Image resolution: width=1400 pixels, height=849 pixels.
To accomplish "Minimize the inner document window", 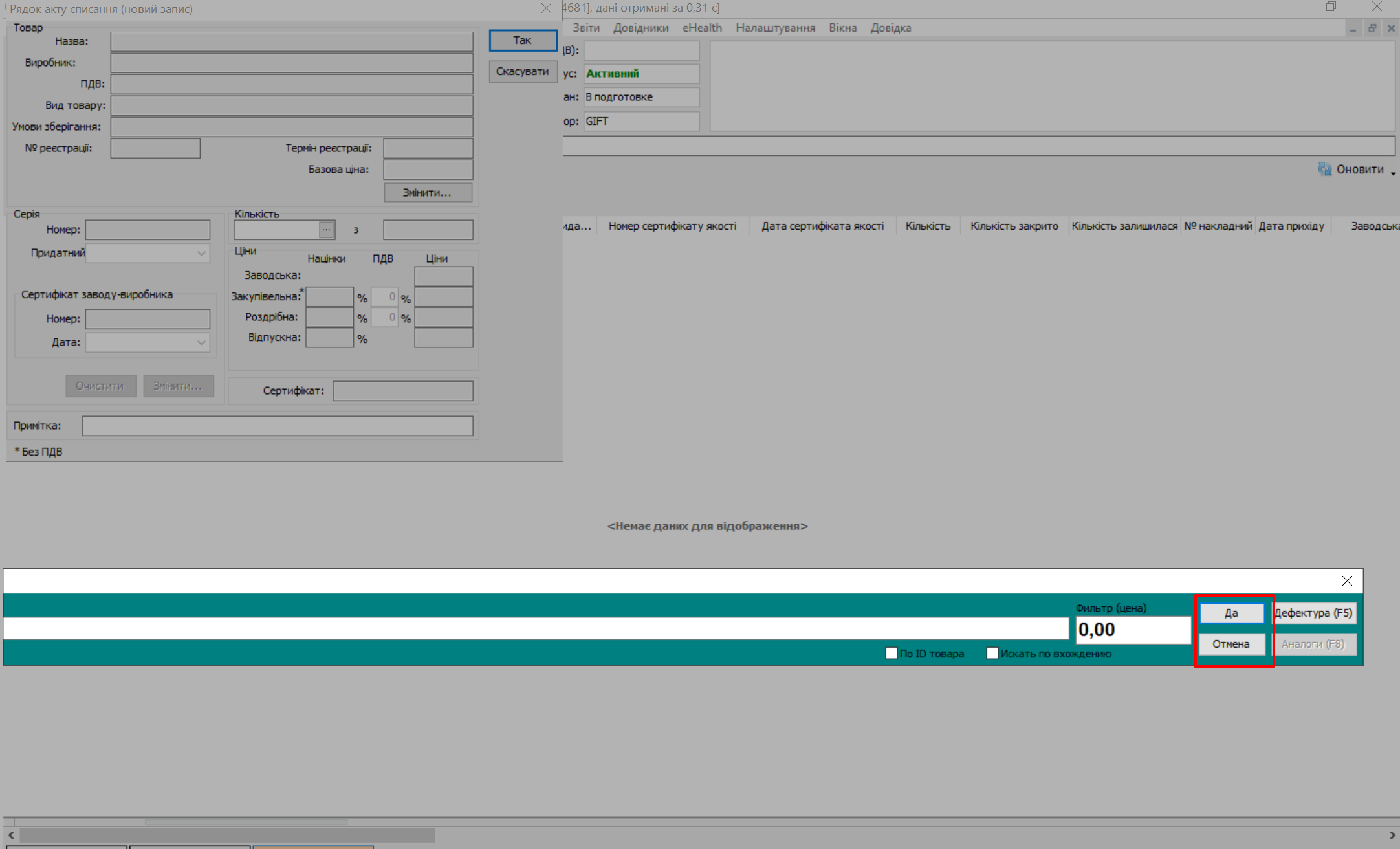I will click(1353, 28).
